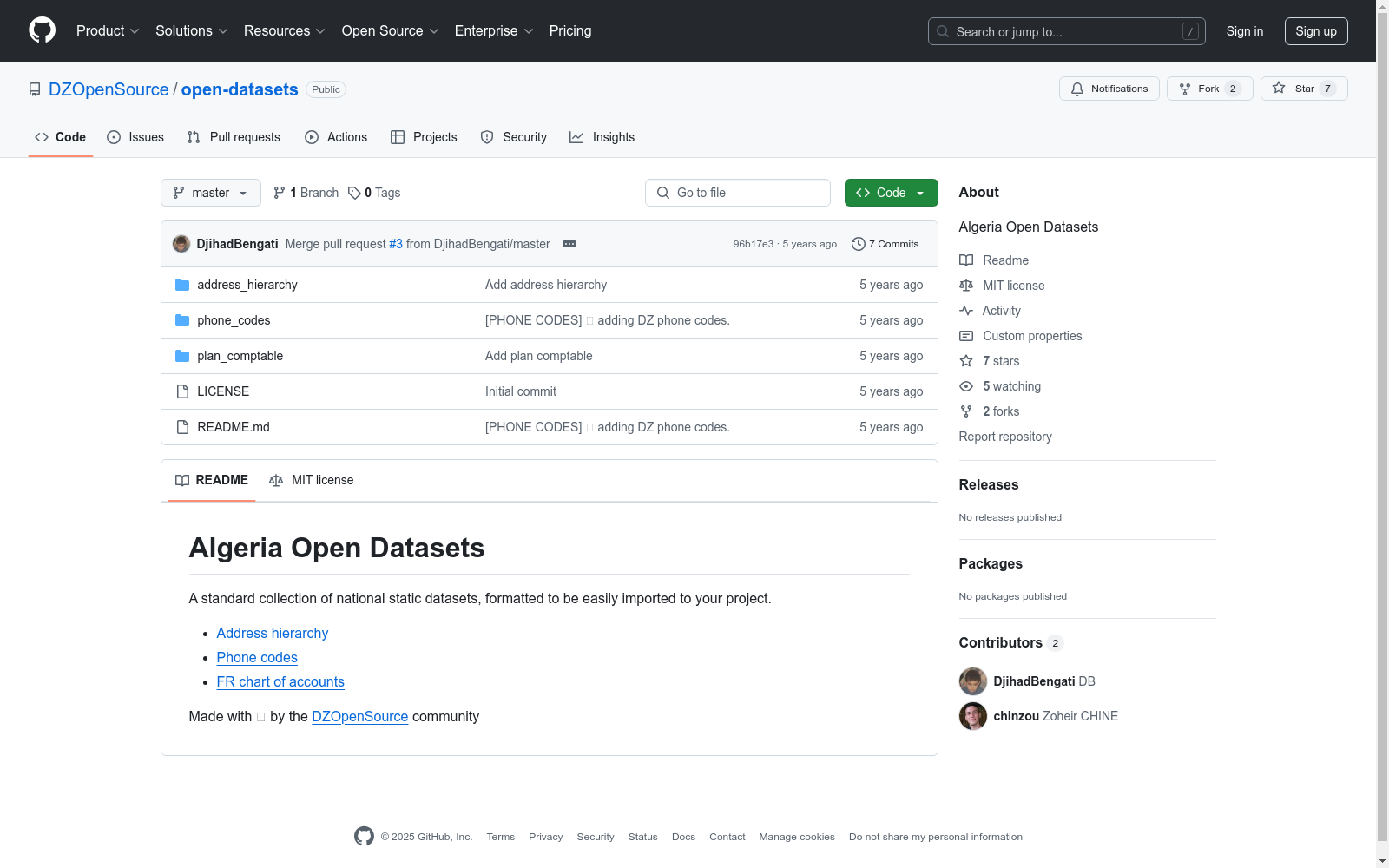Switch to the MIT license tab
The width and height of the screenshot is (1389, 868).
[x=312, y=480]
